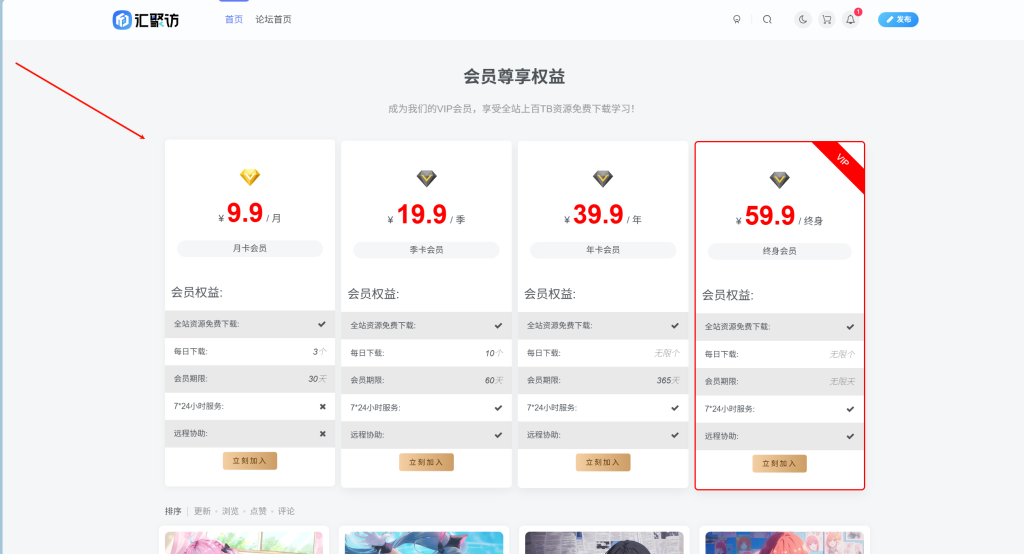The image size is (1024, 554).
Task: Open the VIP medal icon in header
Action: pos(737,20)
